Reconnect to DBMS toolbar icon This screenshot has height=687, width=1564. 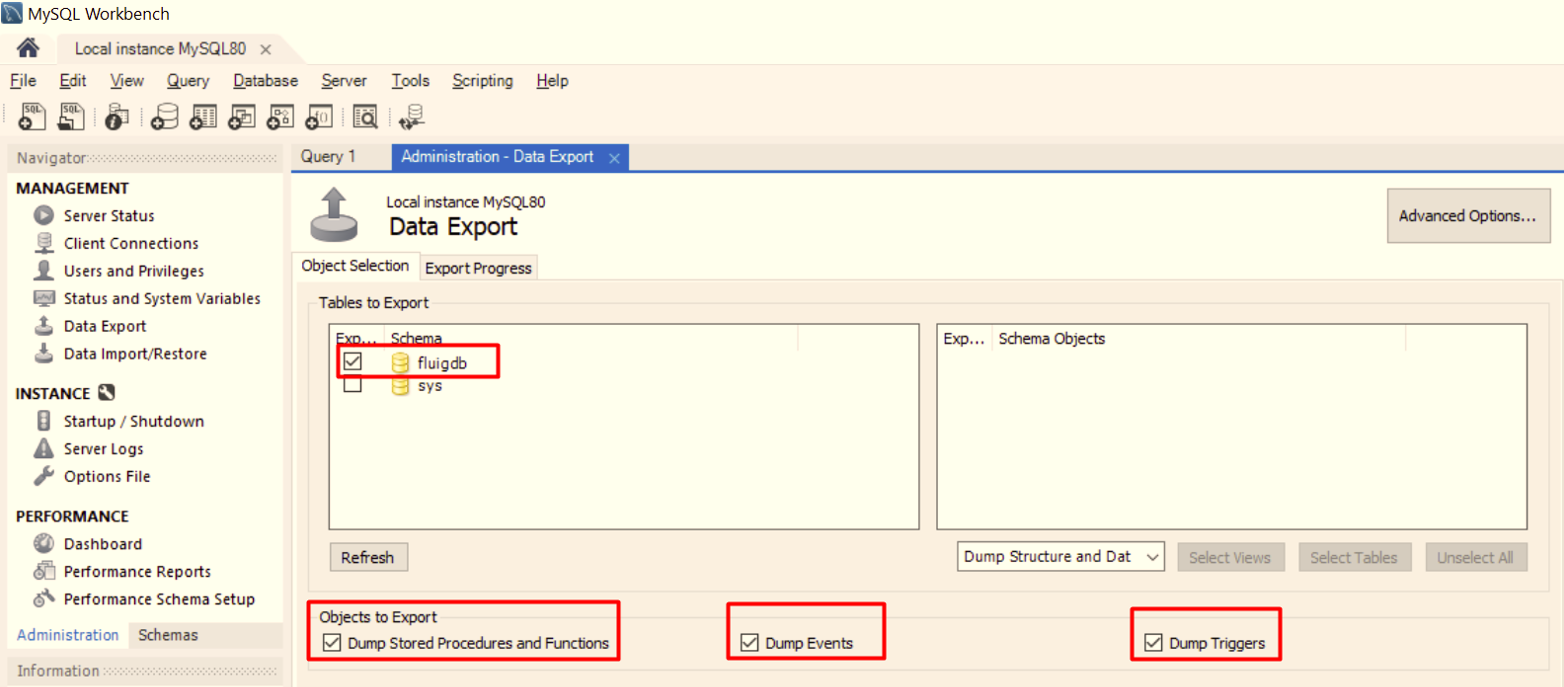click(x=411, y=116)
